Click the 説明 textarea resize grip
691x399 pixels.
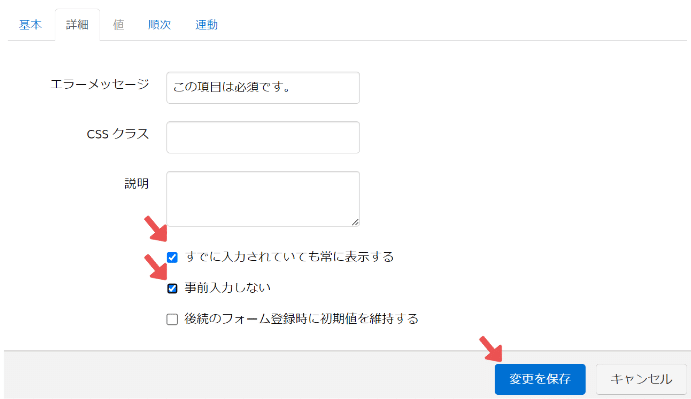pos(355,222)
